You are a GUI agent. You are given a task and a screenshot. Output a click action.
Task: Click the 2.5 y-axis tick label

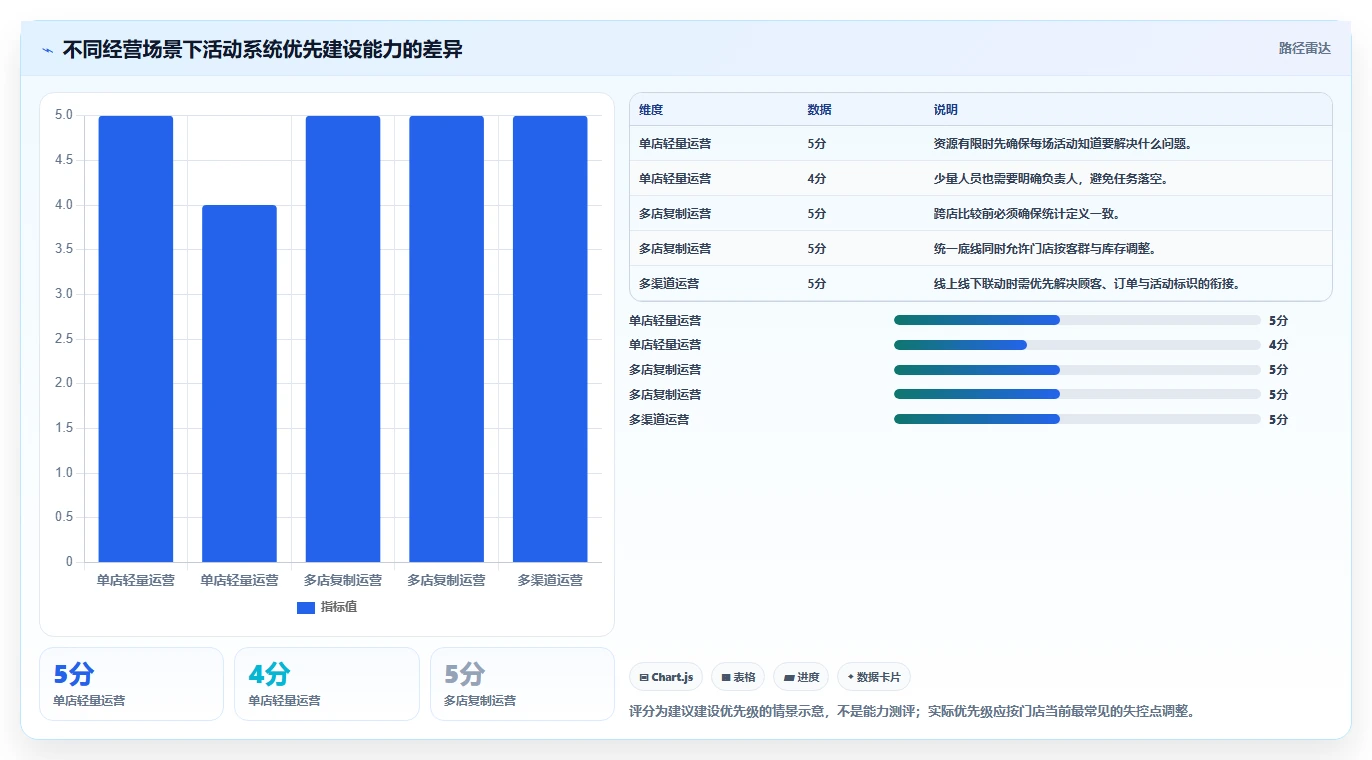(63, 339)
